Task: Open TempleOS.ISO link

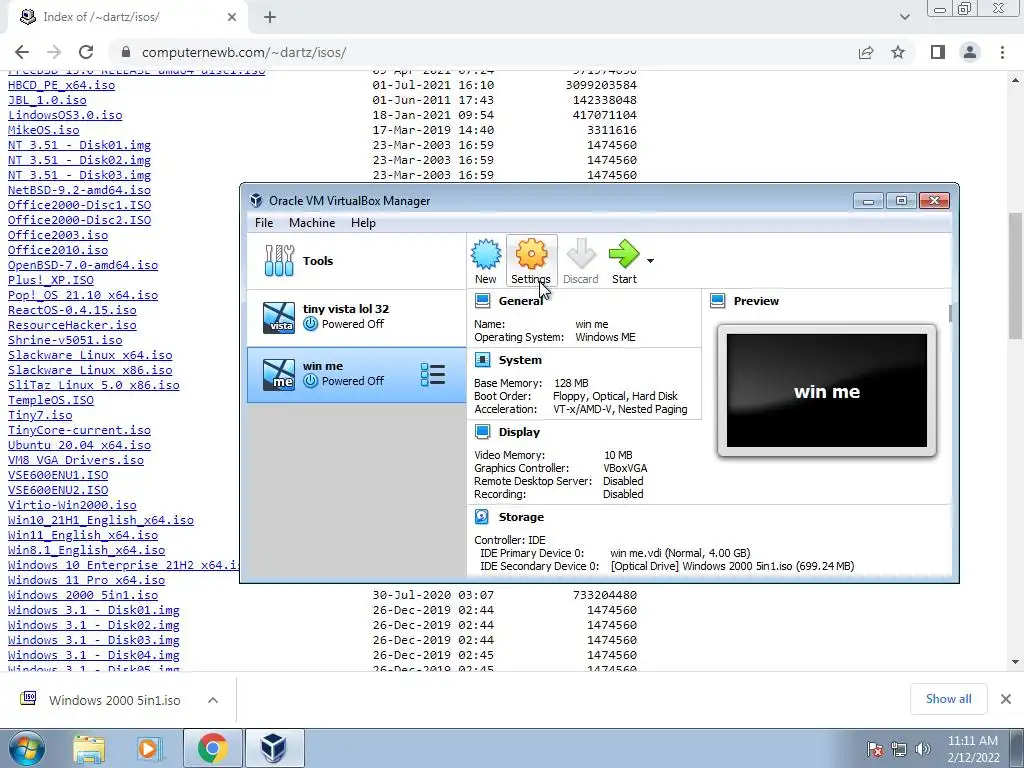Action: pyautogui.click(x=51, y=400)
